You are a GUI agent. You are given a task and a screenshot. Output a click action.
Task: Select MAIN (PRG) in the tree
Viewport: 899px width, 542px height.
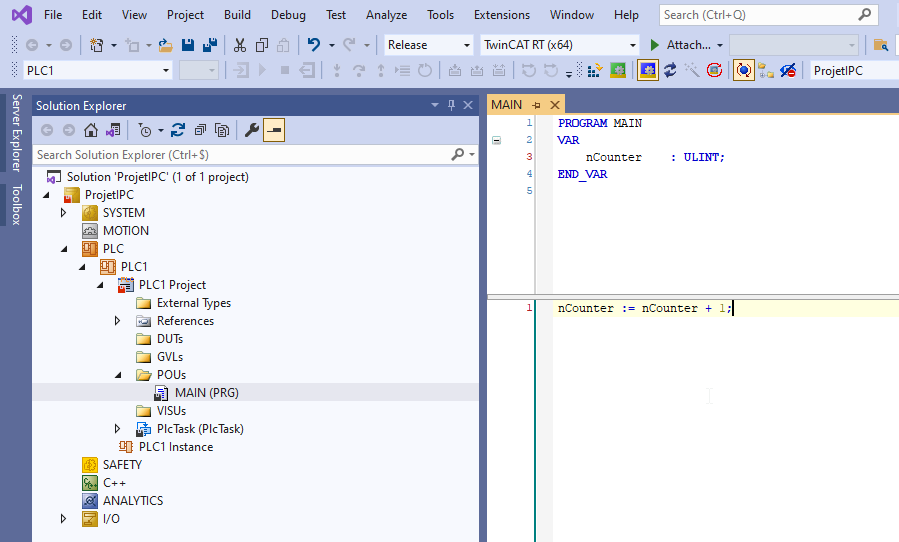pyautogui.click(x=206, y=393)
